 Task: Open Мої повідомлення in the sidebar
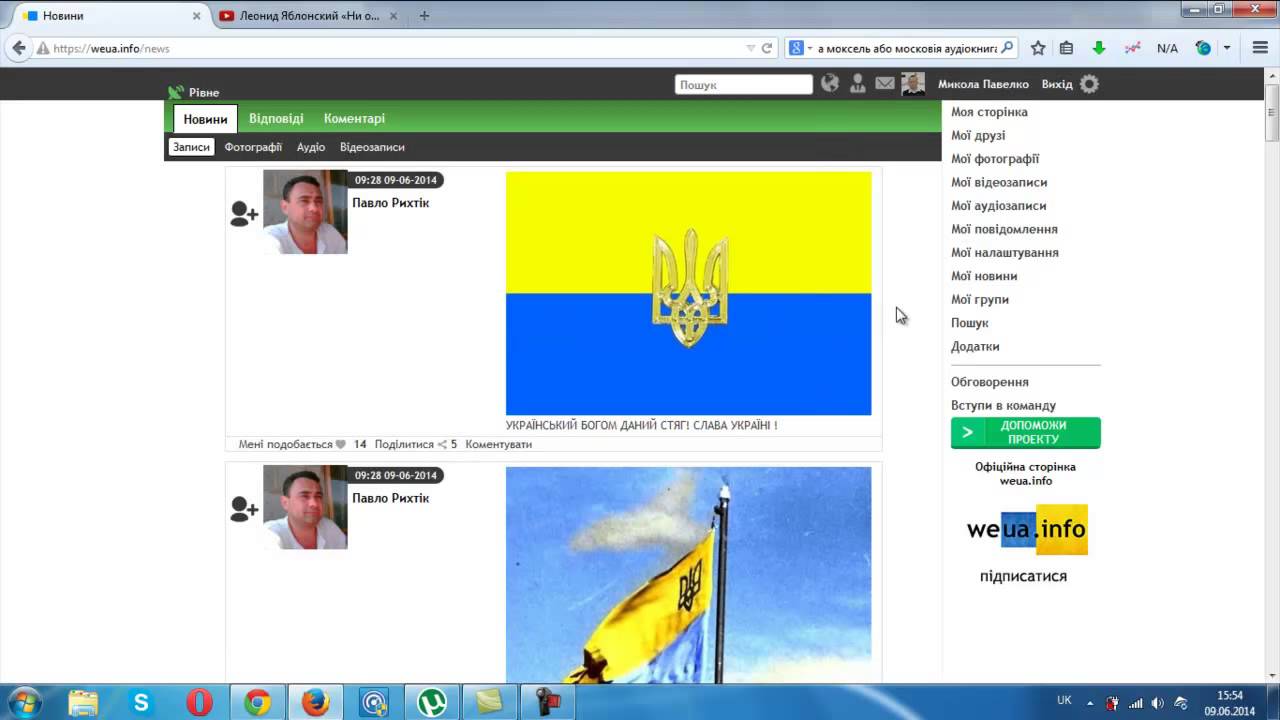tap(1004, 229)
